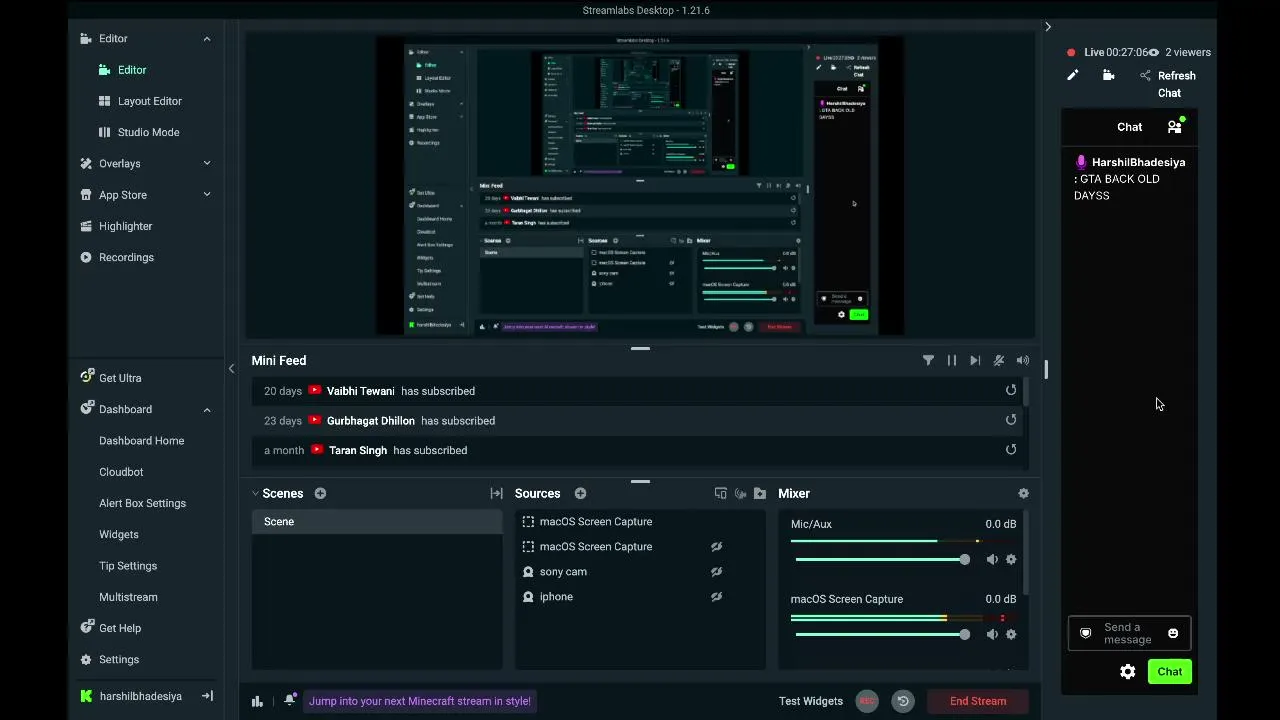
Task: Open Cloudbot page
Action: tap(121, 472)
